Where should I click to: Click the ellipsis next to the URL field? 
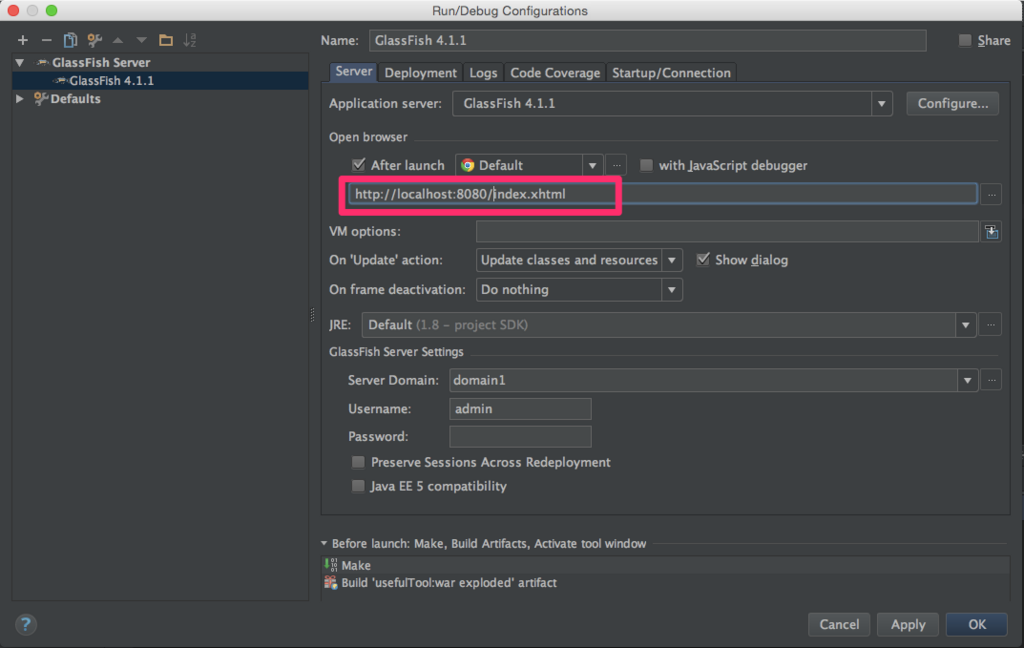tap(991, 194)
